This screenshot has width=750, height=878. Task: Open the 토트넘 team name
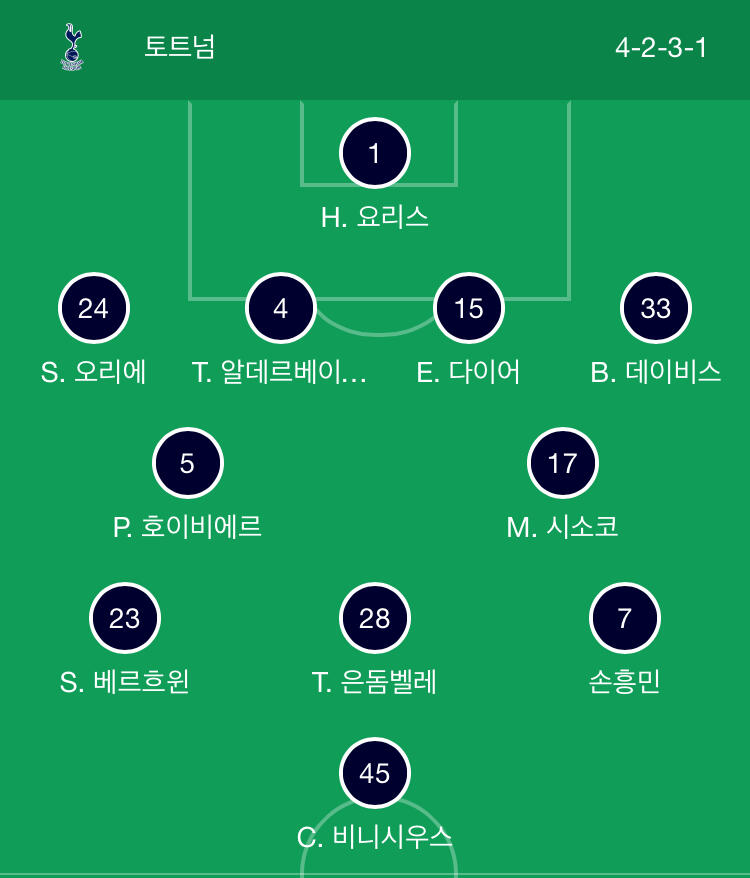(x=179, y=46)
